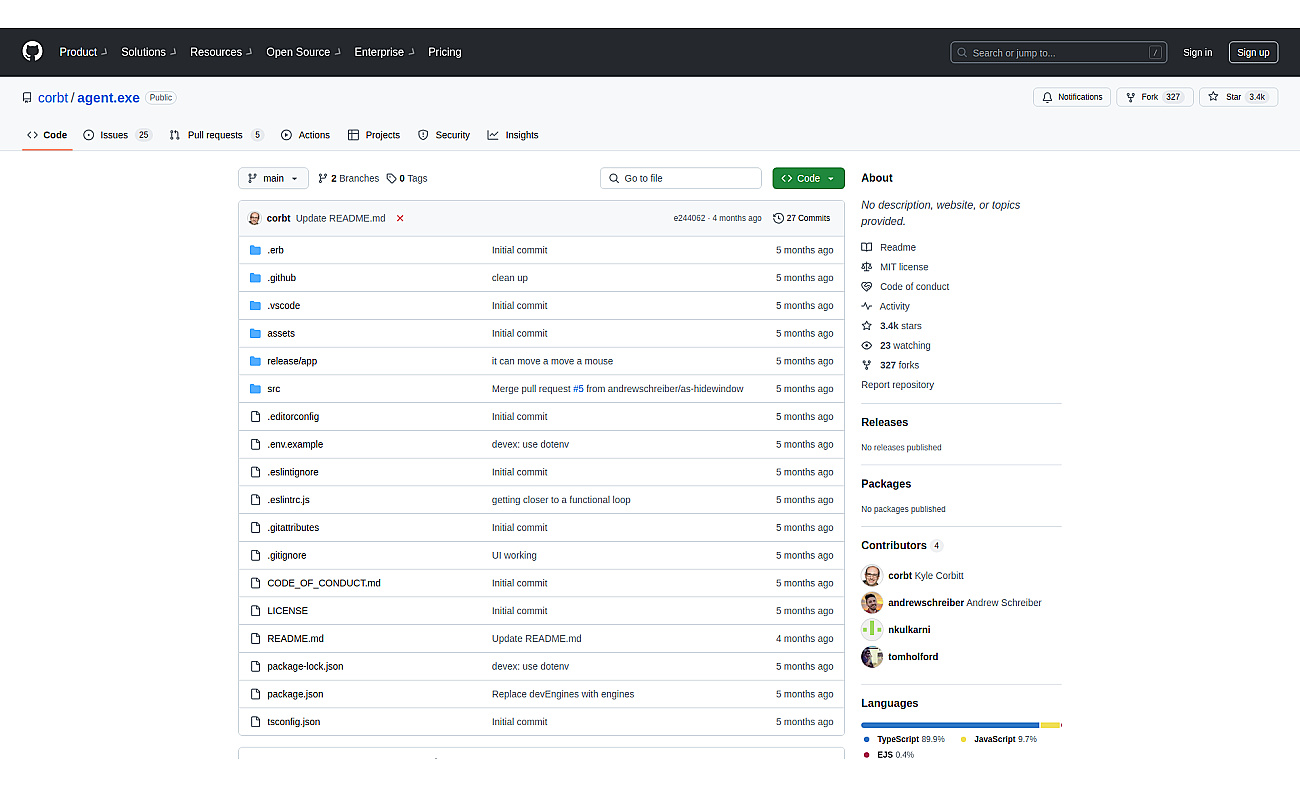Open the green Code dropdown button

pyautogui.click(x=808, y=178)
